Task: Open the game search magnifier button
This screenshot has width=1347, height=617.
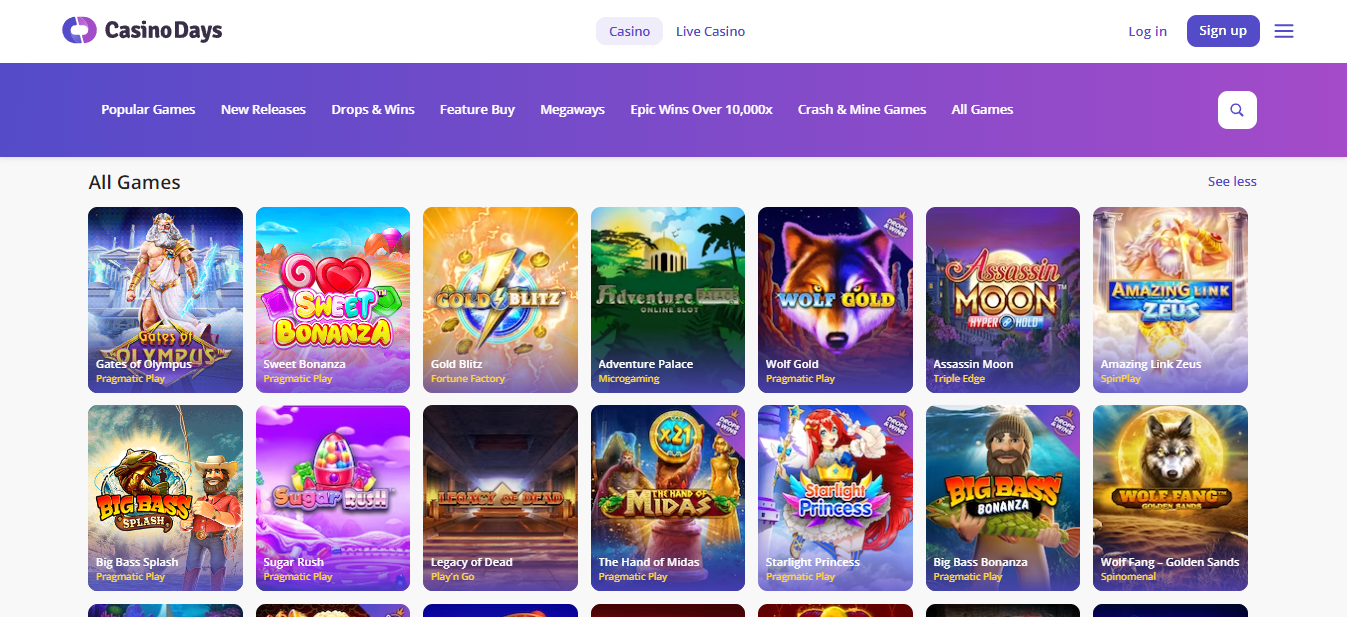Action: pos(1237,110)
